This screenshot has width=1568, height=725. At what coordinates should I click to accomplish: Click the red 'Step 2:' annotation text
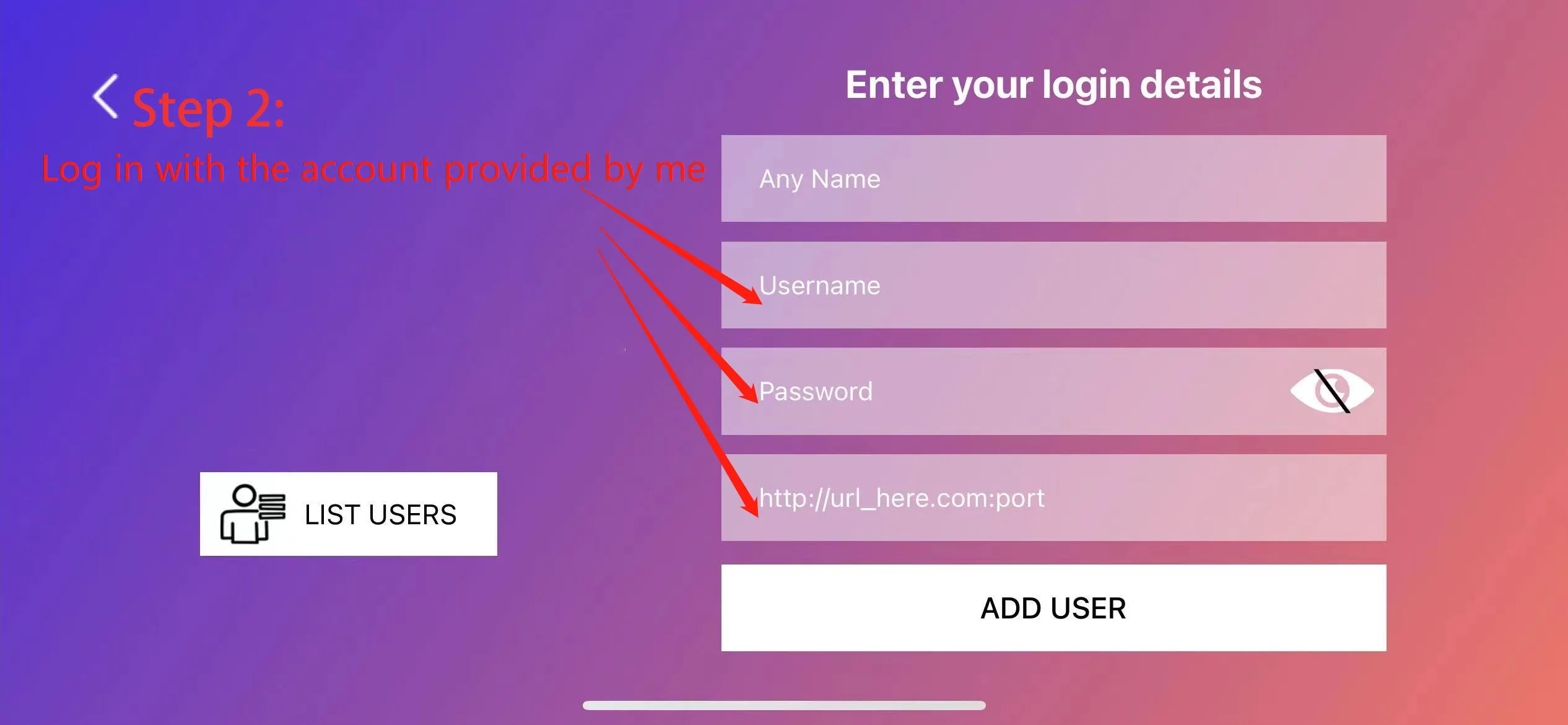coord(209,109)
